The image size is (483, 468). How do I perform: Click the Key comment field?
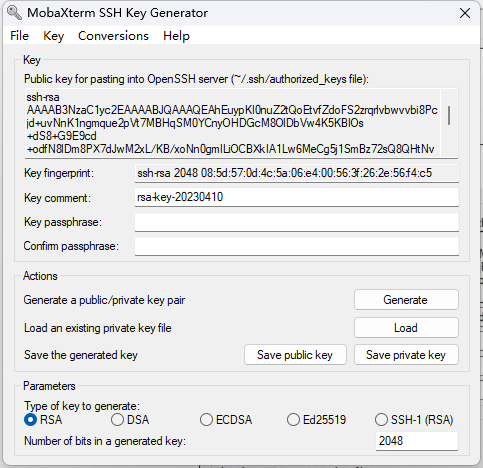click(x=297, y=197)
